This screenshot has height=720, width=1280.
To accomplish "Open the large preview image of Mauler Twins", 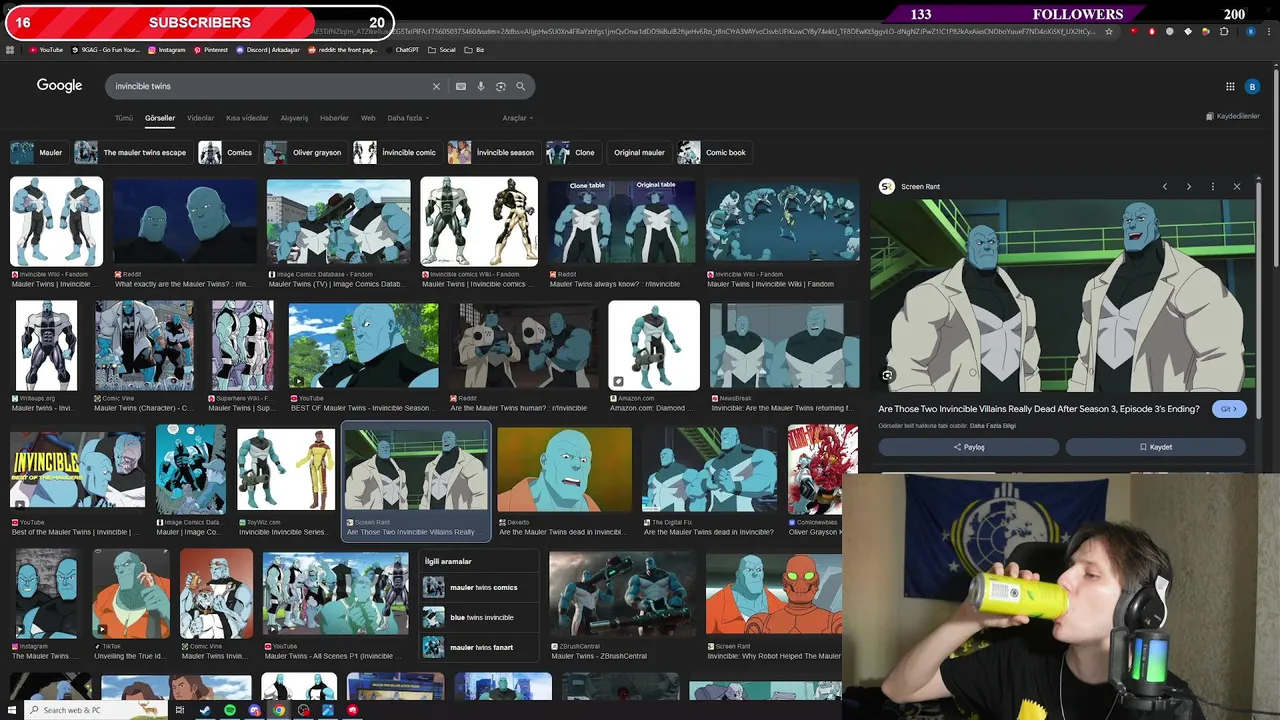I will pos(1062,297).
